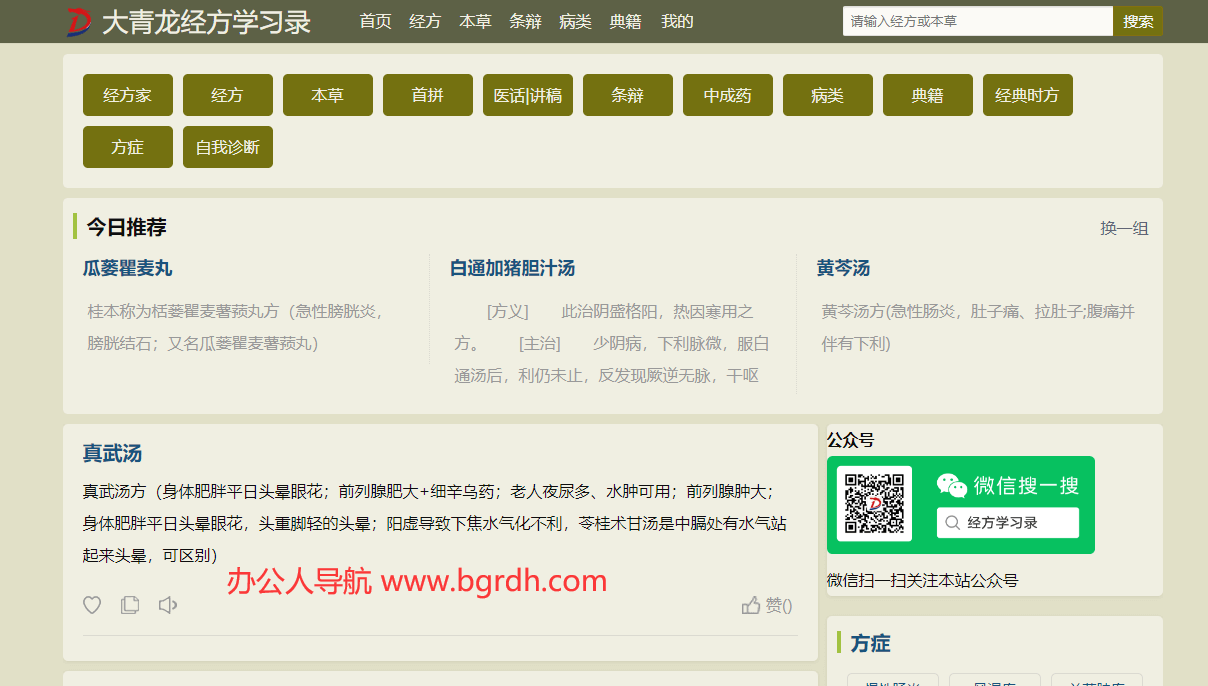This screenshot has width=1208, height=686.
Task: Open 经方 in the top navigation
Action: pos(425,21)
